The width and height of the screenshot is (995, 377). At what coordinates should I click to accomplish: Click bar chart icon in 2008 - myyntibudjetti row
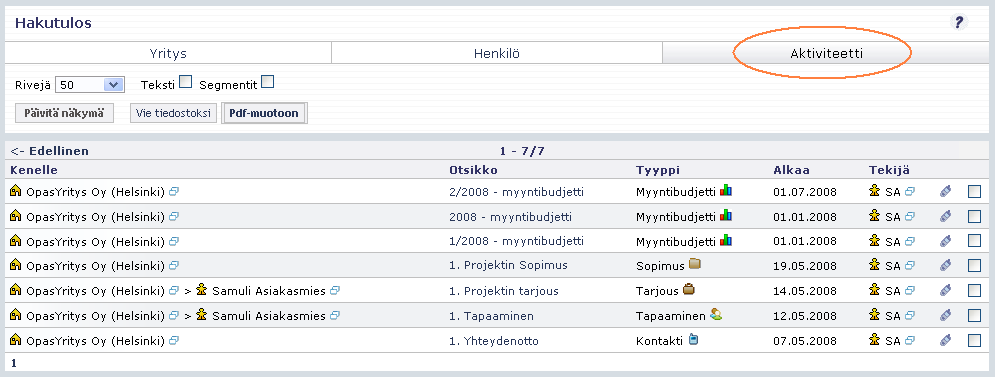click(x=726, y=216)
